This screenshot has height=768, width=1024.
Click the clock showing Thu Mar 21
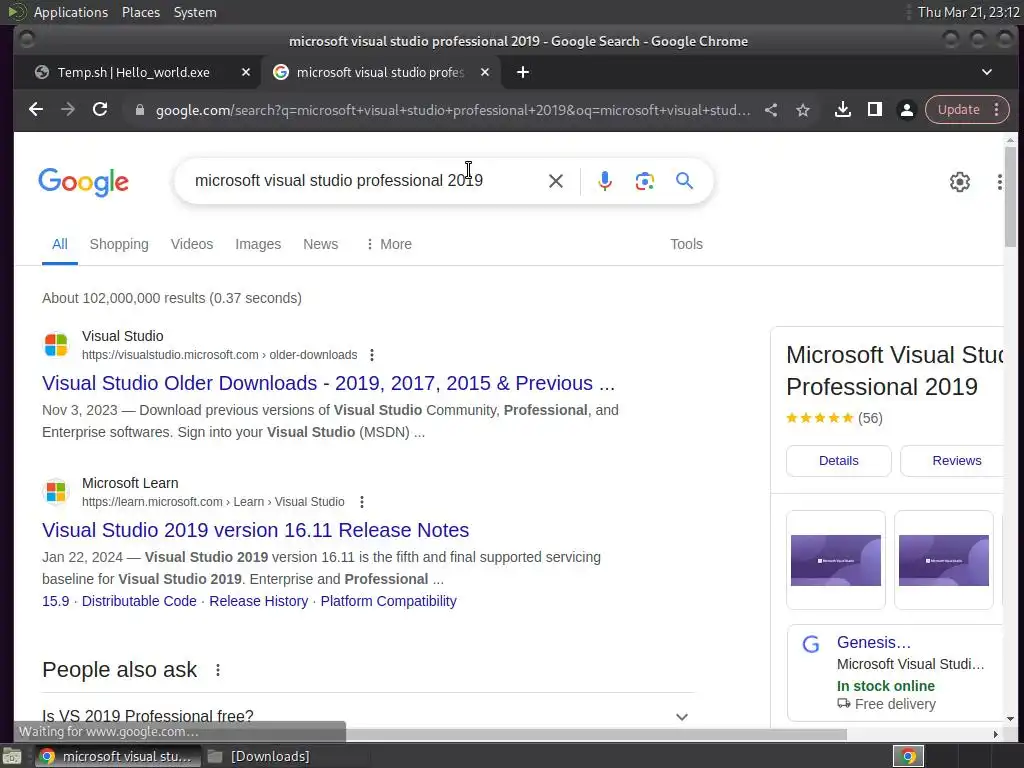click(x=968, y=12)
